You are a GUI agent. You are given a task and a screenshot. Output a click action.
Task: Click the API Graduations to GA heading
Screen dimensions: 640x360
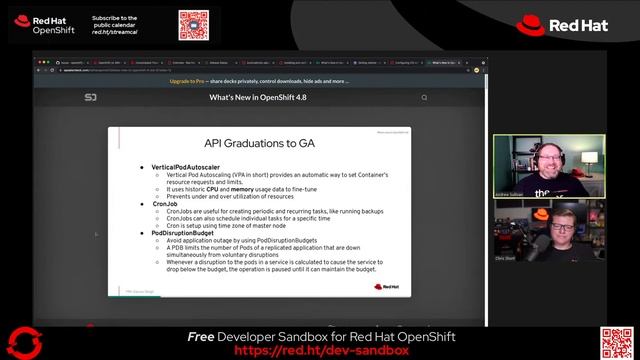point(260,143)
